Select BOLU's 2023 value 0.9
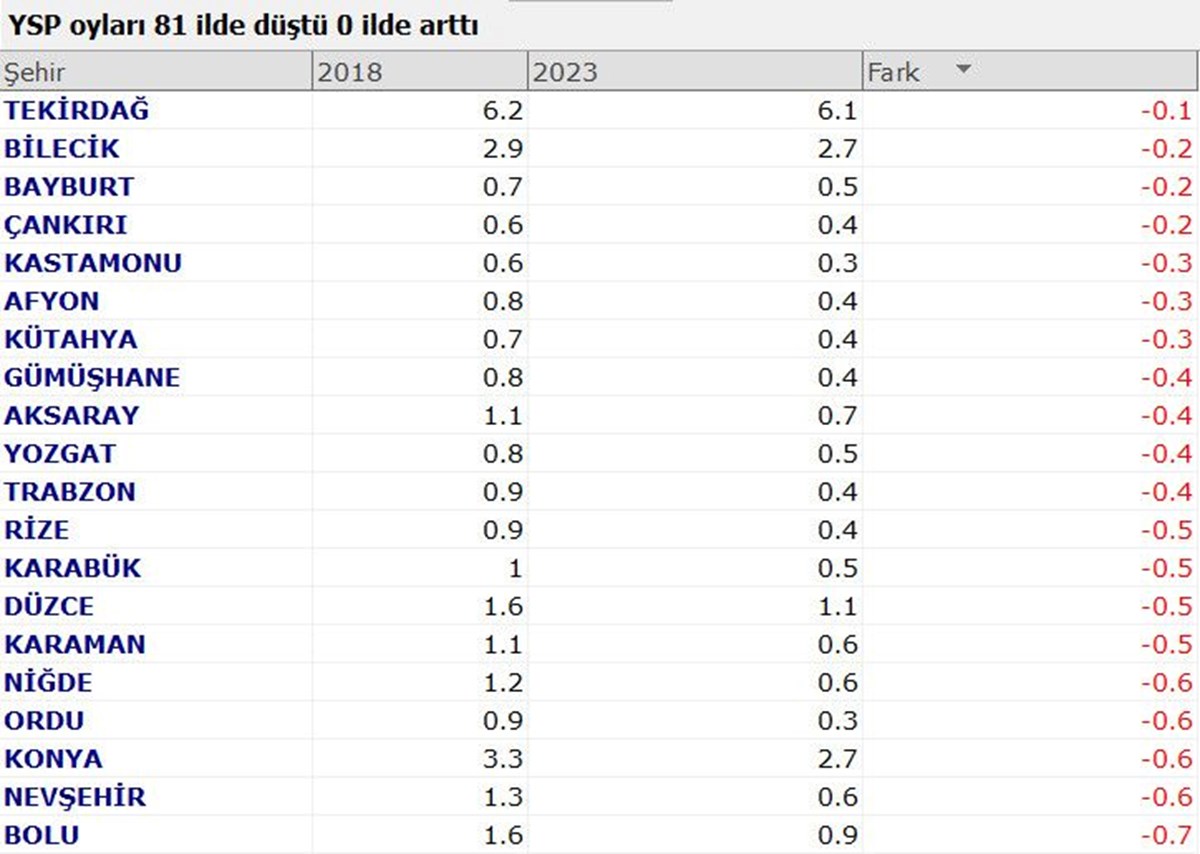The height and width of the screenshot is (854, 1200). click(837, 834)
